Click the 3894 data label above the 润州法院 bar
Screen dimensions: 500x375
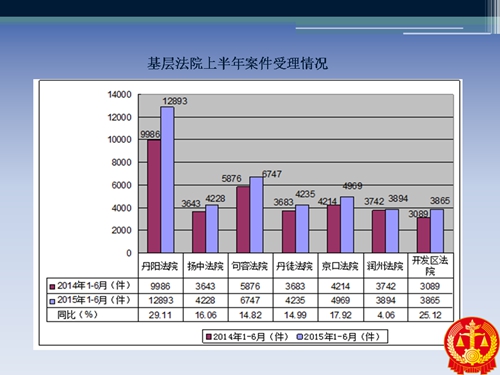click(398, 199)
